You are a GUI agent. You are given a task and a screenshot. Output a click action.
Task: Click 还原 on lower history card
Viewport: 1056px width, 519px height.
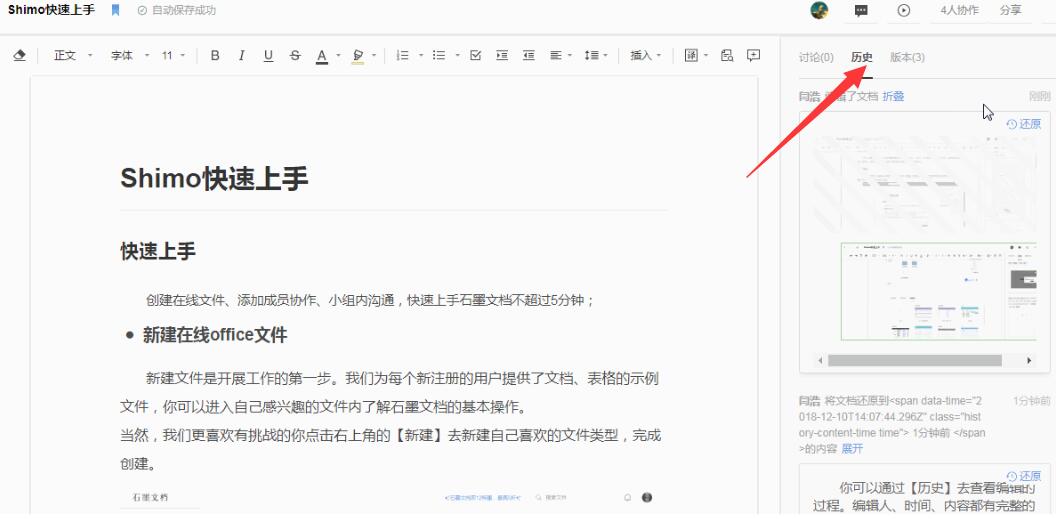[1024, 476]
